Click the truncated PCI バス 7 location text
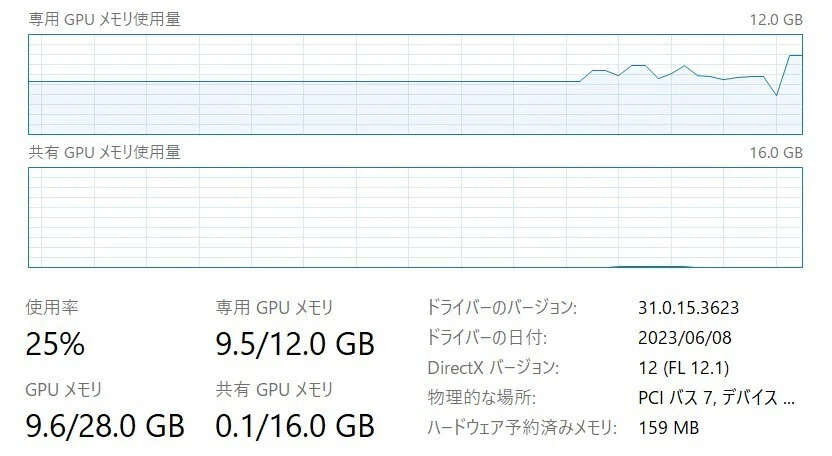The width and height of the screenshot is (832, 456). tap(716, 398)
